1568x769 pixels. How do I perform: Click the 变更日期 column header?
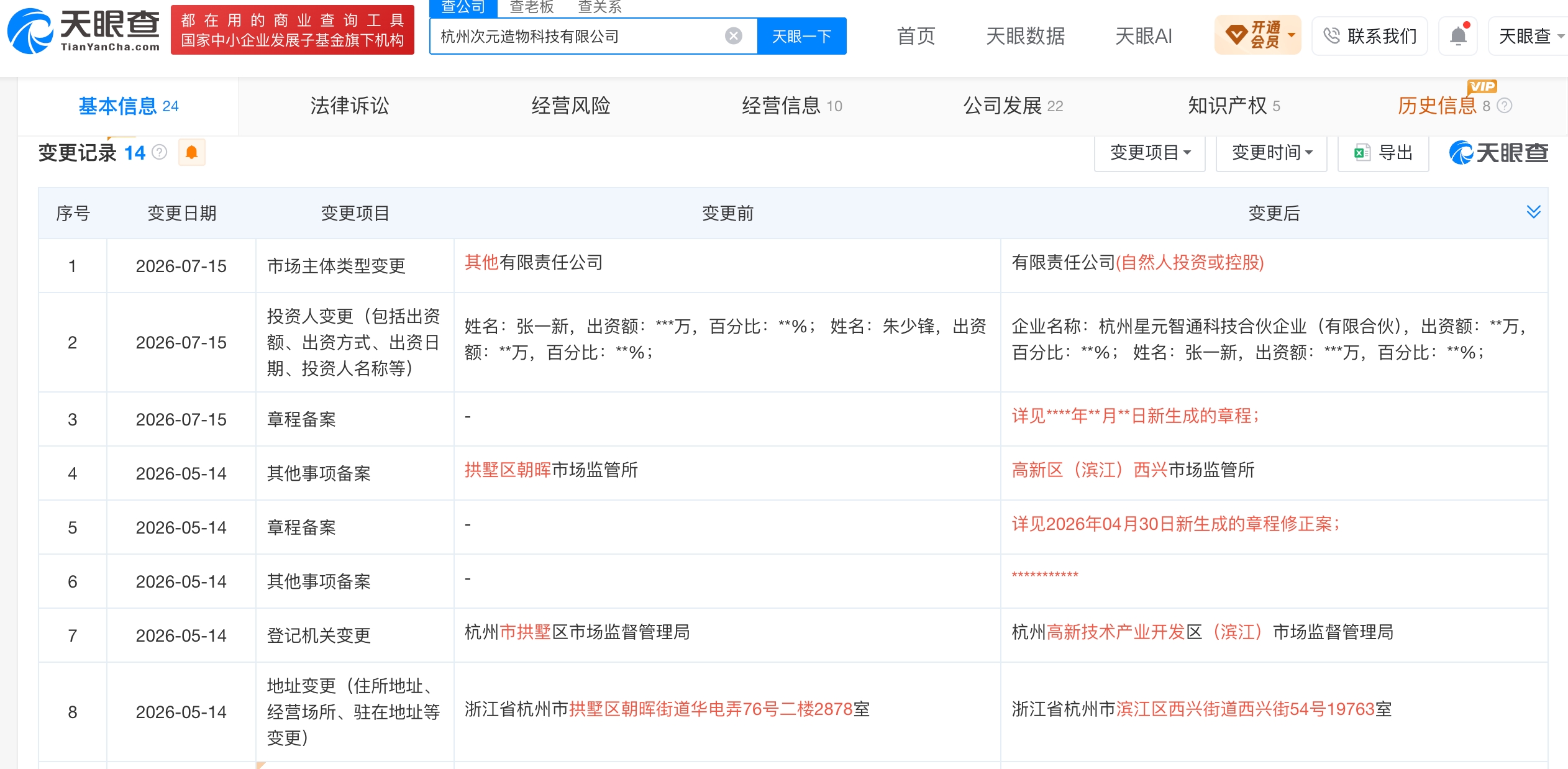point(182,213)
